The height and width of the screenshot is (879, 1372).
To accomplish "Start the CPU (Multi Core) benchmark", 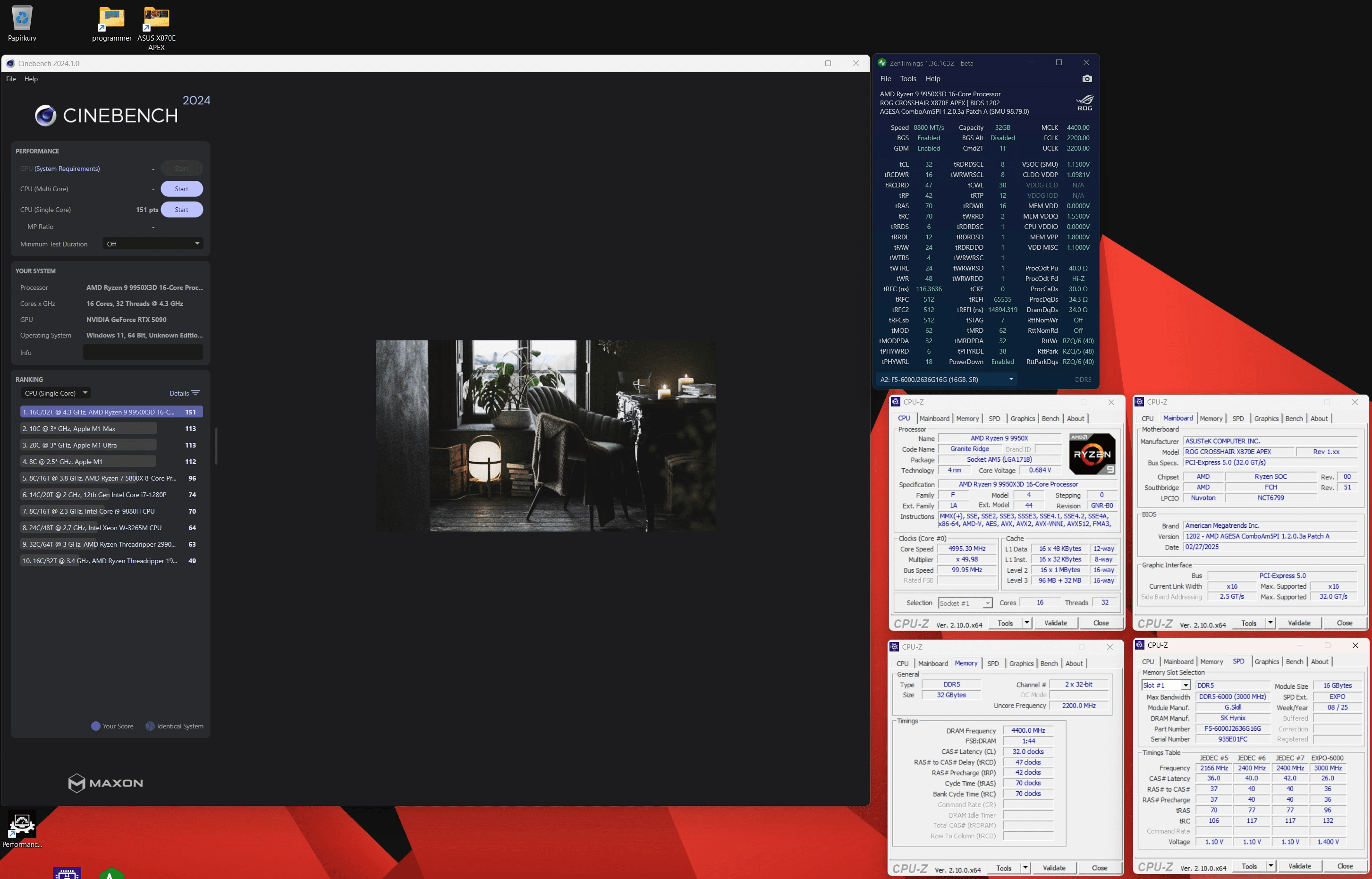I will click(x=181, y=189).
